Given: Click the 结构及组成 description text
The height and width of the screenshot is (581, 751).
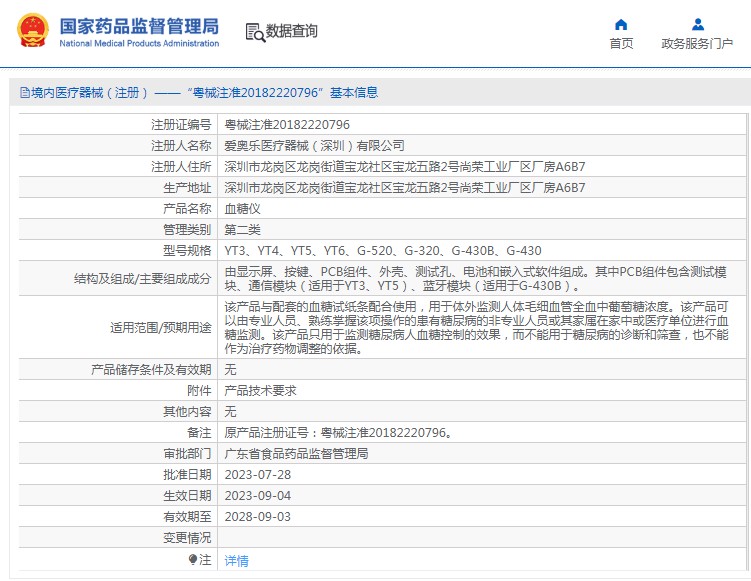Looking at the screenshot, I should pyautogui.click(x=476, y=279).
